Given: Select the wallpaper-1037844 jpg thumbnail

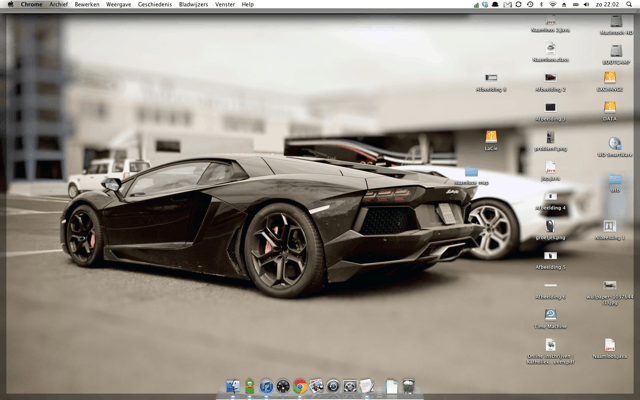Looking at the screenshot, I should [x=609, y=285].
